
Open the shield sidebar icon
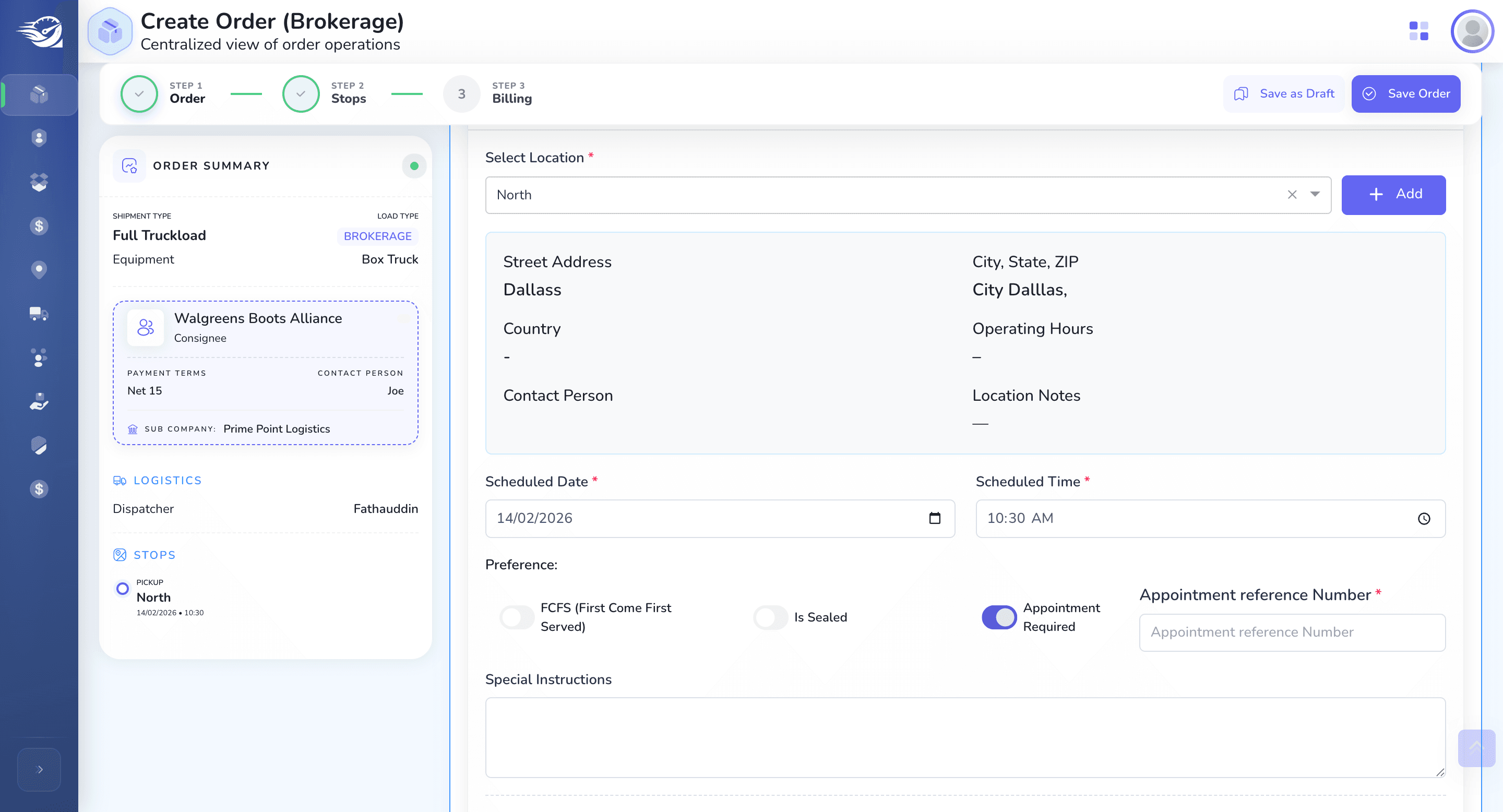click(39, 445)
